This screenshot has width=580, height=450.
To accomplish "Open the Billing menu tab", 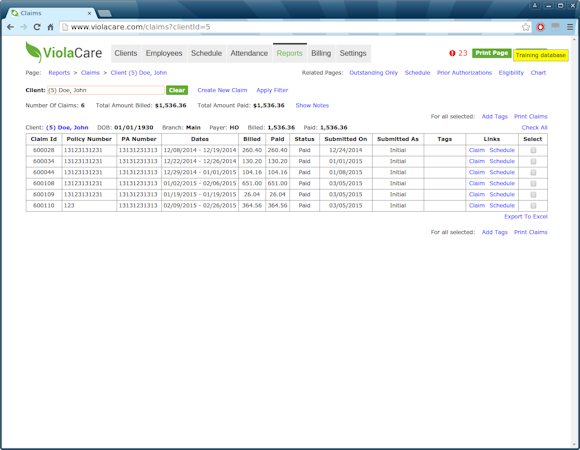I will (x=321, y=53).
